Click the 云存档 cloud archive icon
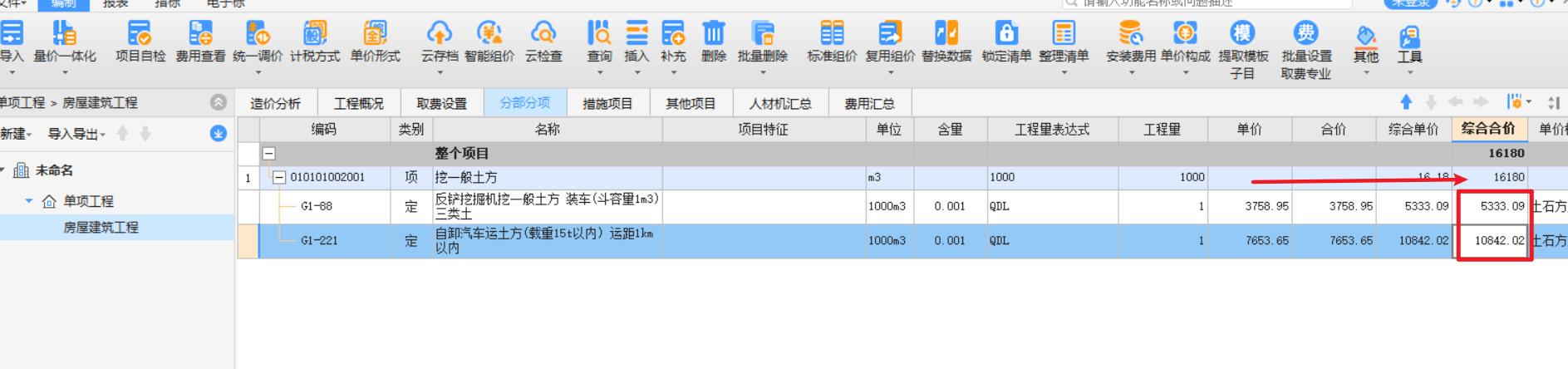1568x369 pixels. click(440, 33)
